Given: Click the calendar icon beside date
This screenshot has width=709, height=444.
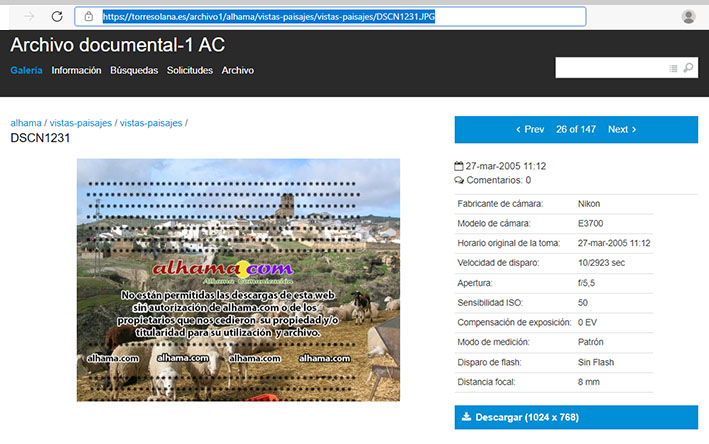Looking at the screenshot, I should 458,166.
